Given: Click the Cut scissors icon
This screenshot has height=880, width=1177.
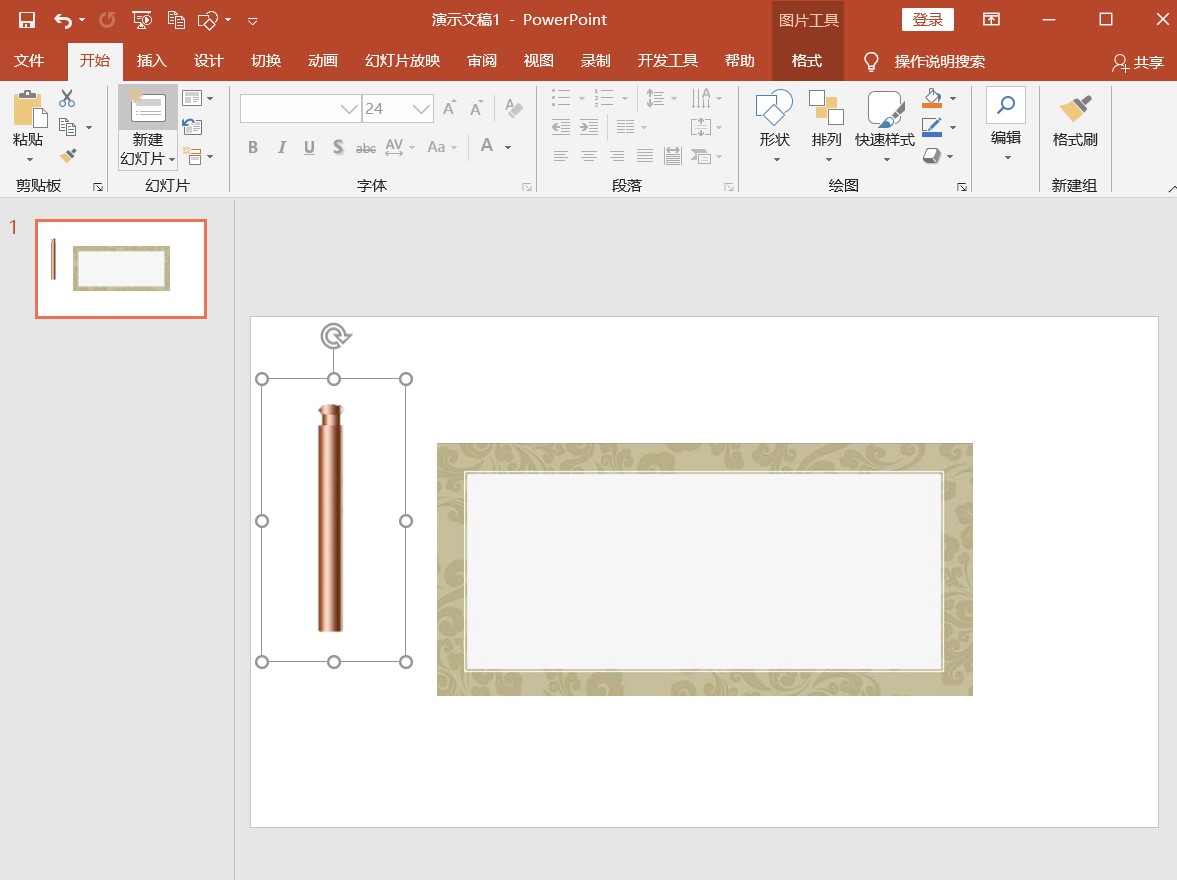Looking at the screenshot, I should point(67,98).
